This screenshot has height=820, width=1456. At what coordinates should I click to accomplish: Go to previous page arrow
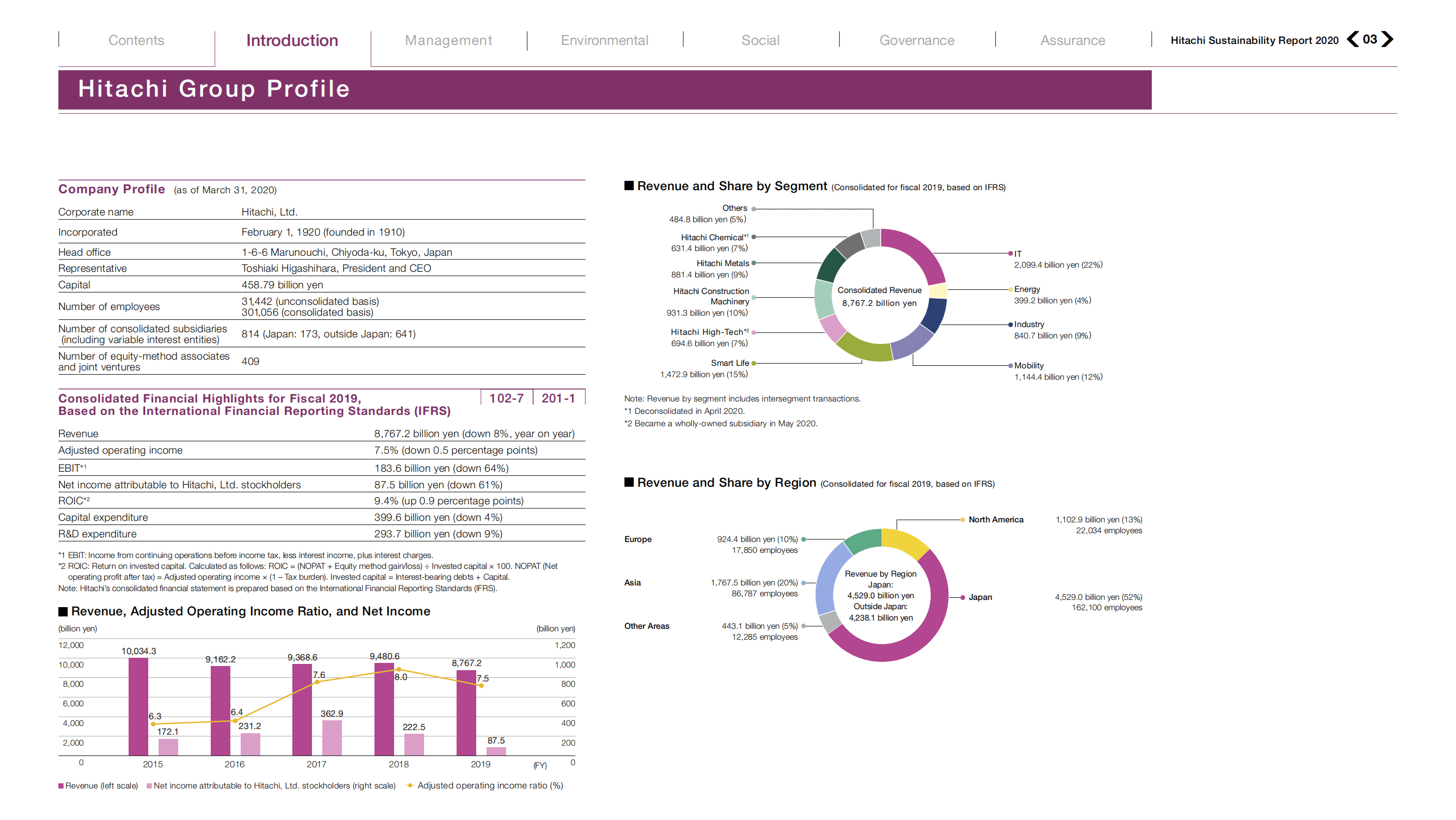[1353, 39]
